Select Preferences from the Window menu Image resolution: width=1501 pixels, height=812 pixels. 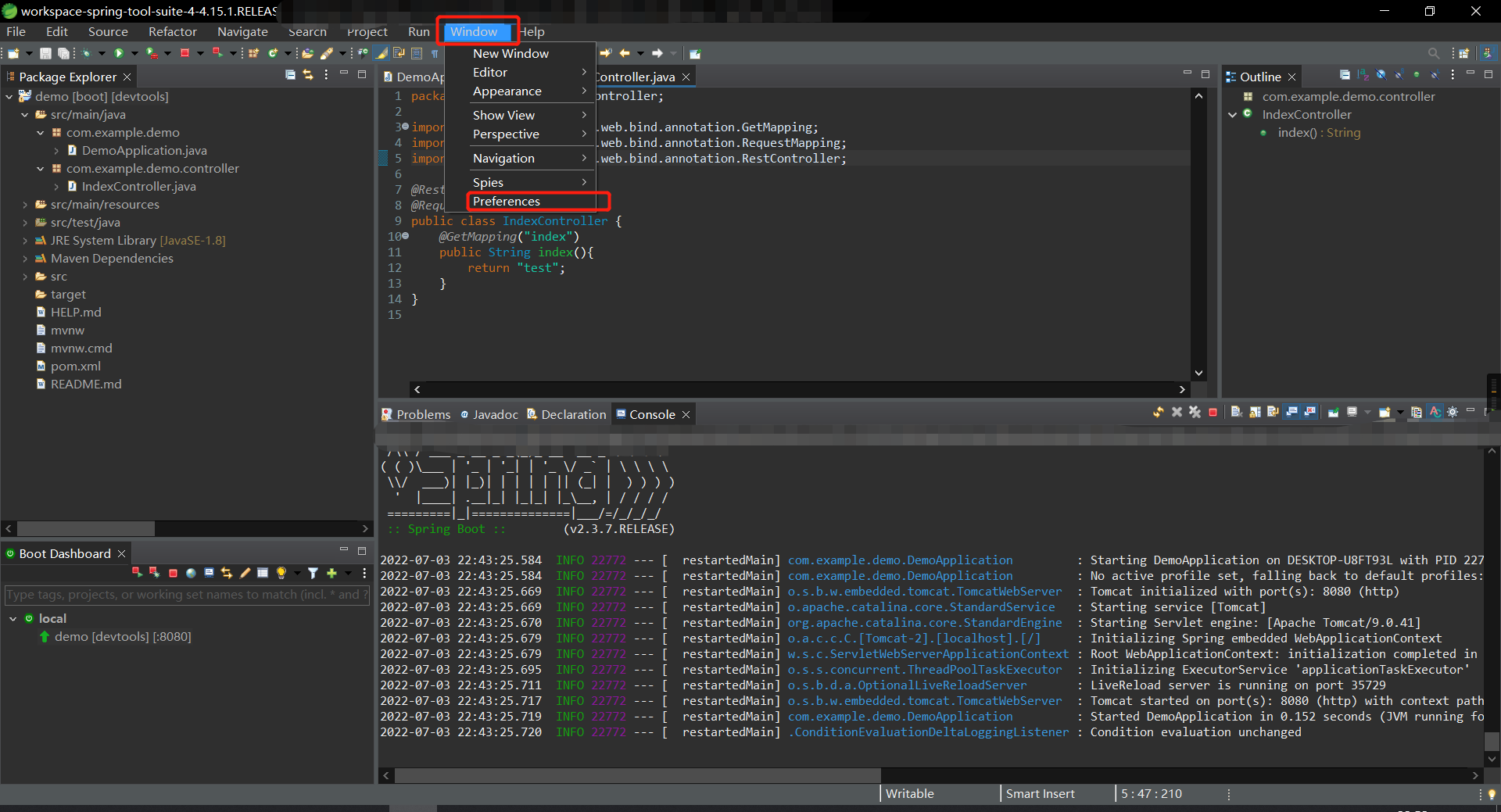click(506, 202)
